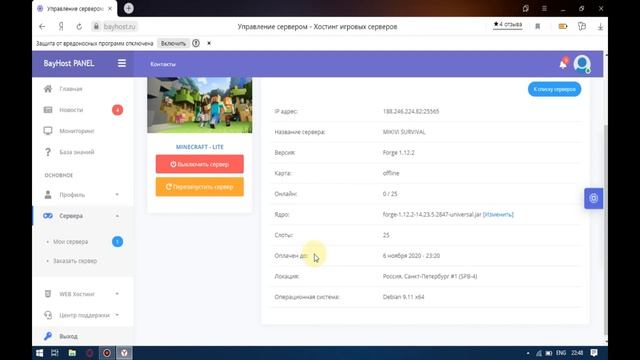Click the 4 отзыва reviews link

507,25
